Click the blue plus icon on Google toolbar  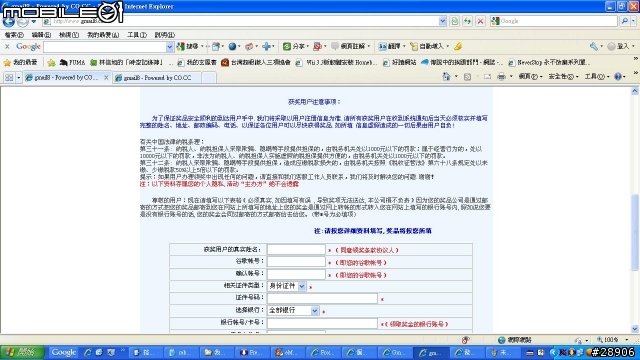[266, 47]
